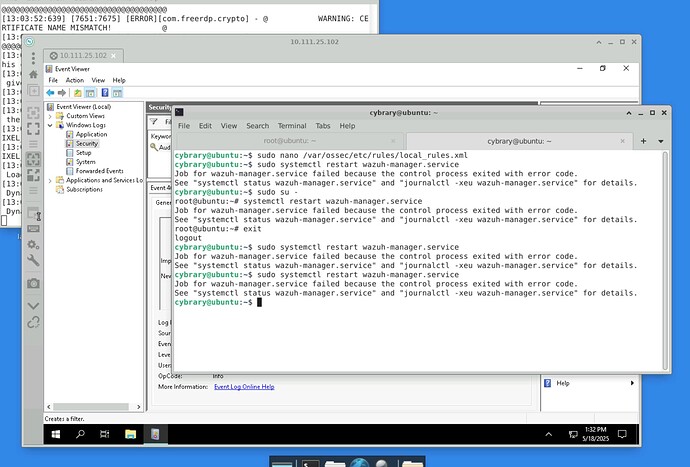Click tree pane horizontal scrollbar right arrow

[138, 407]
